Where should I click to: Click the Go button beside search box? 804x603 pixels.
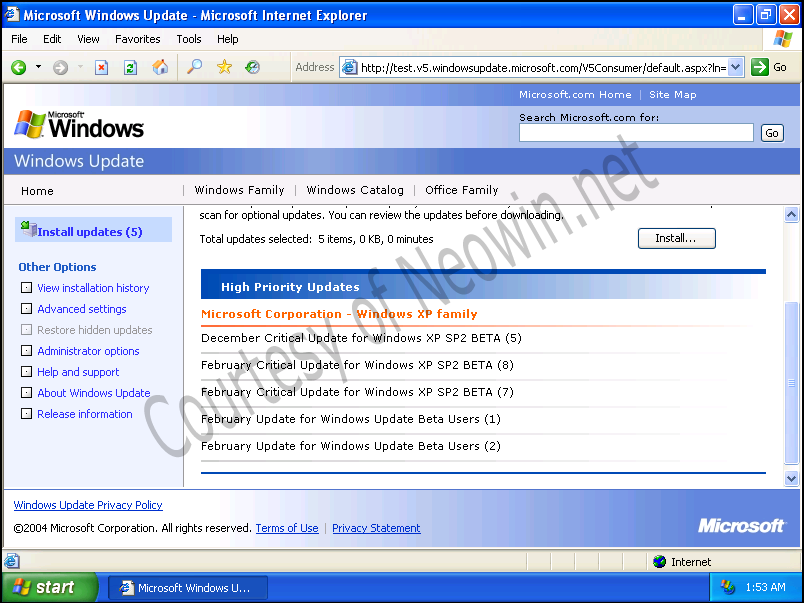point(772,133)
